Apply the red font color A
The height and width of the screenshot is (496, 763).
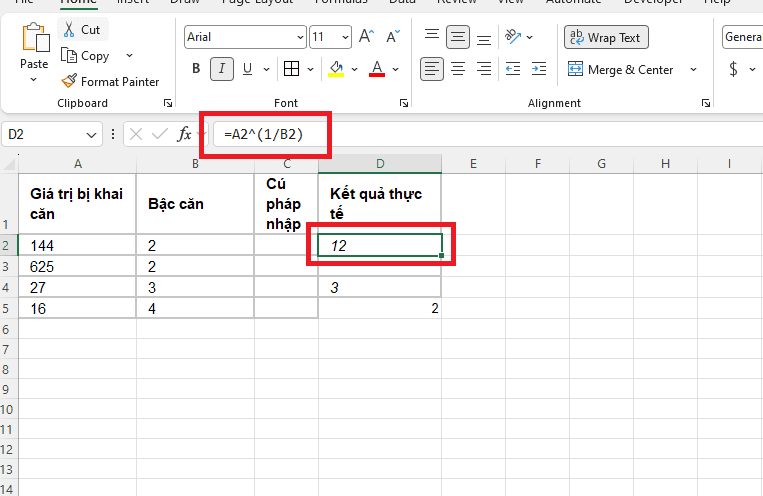tap(377, 69)
